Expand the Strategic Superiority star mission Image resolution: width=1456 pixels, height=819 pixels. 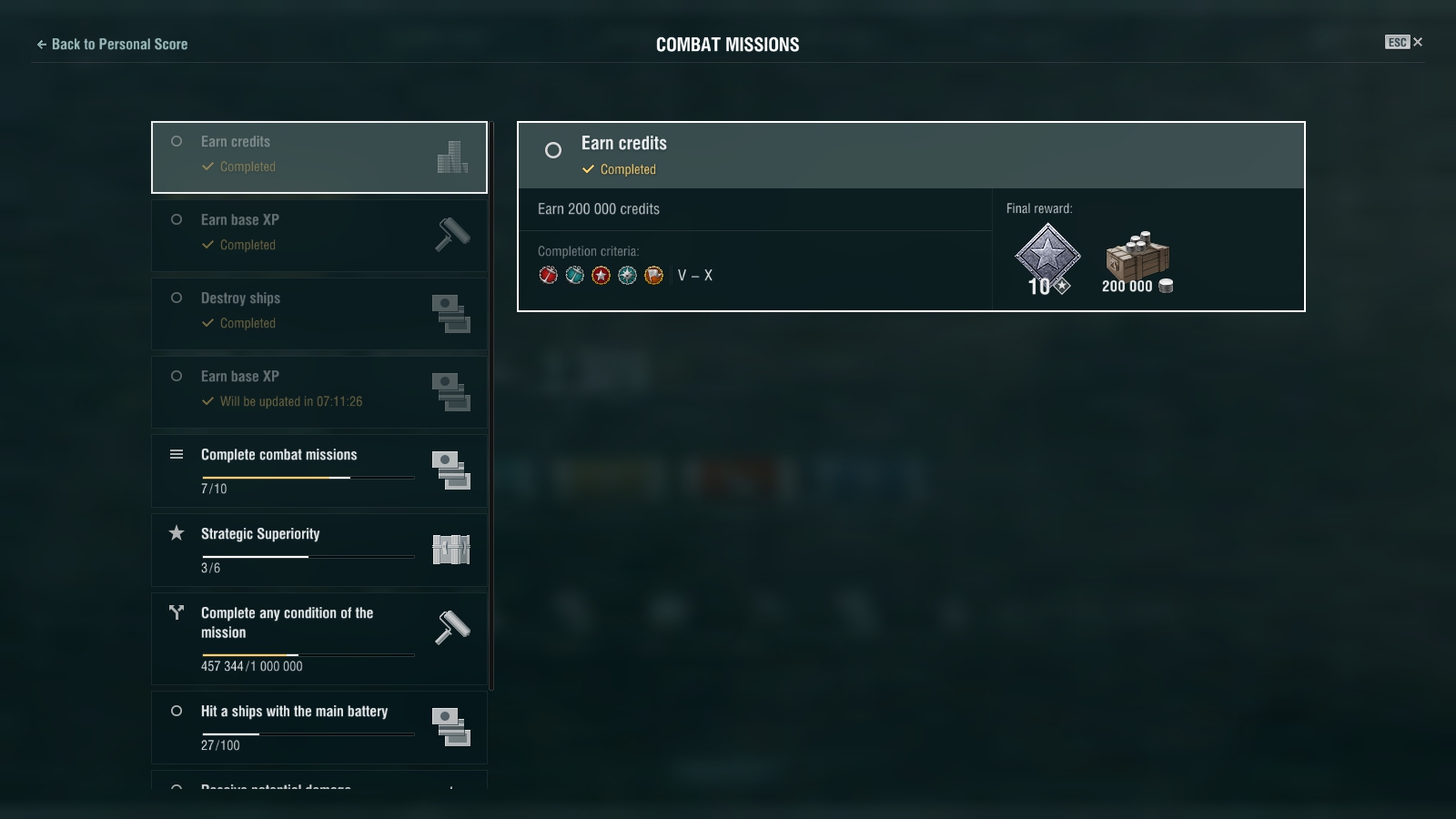pos(319,550)
